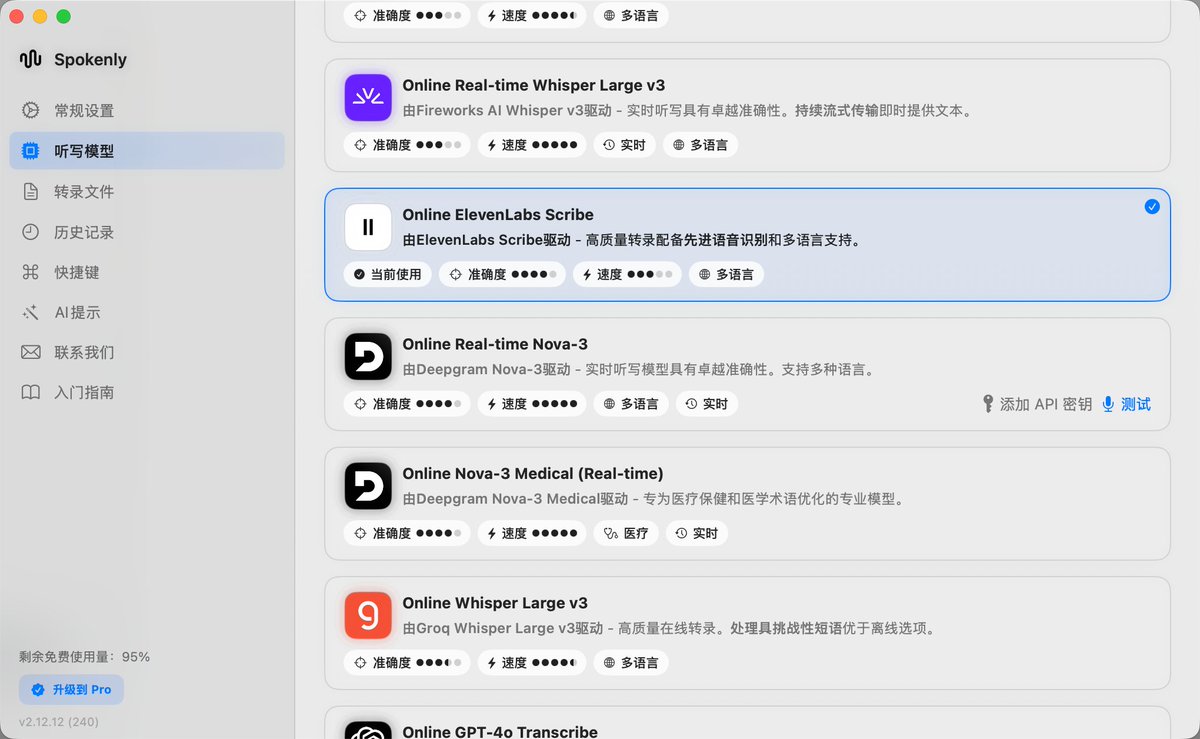1200x739 pixels.
Task: Open the 历史记录 sidebar item
Action: pos(148,232)
